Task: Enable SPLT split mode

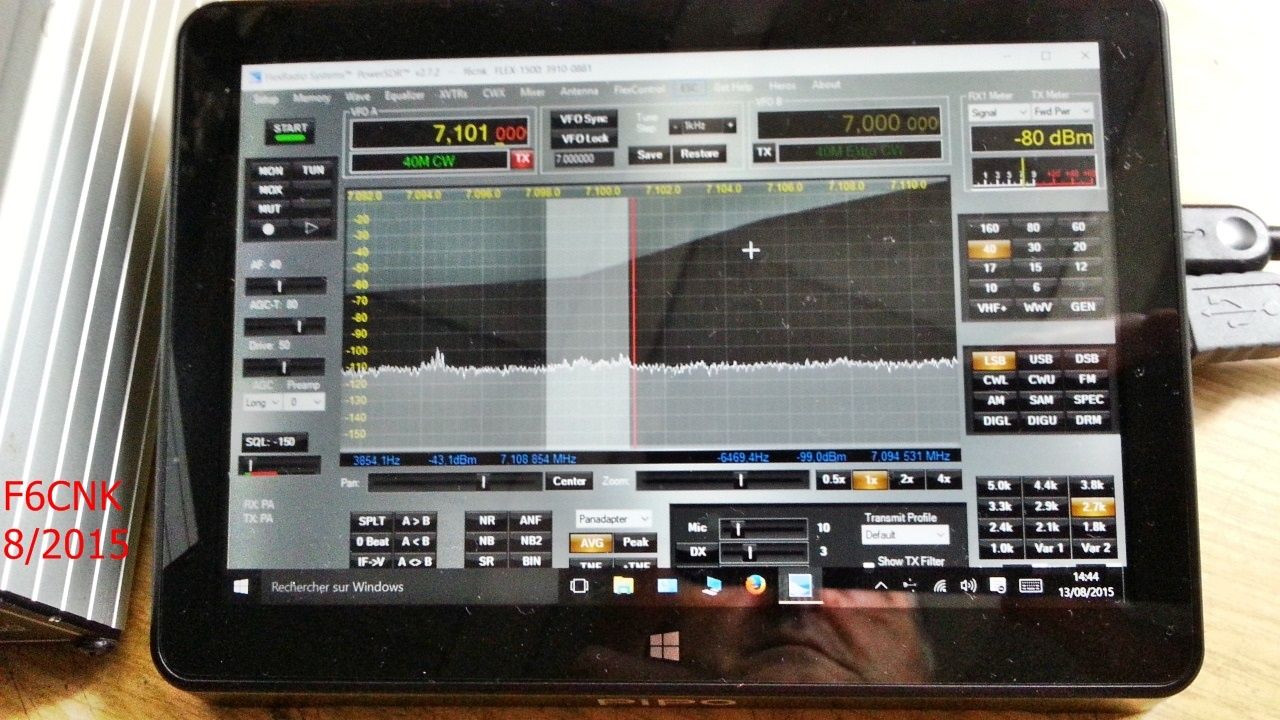Action: point(371,521)
